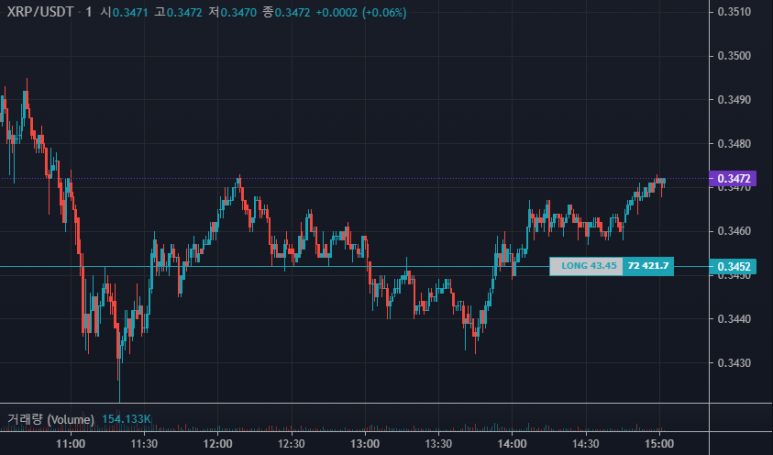Click the 154.133K volume value
Screen dimensions: 773x455
126,420
